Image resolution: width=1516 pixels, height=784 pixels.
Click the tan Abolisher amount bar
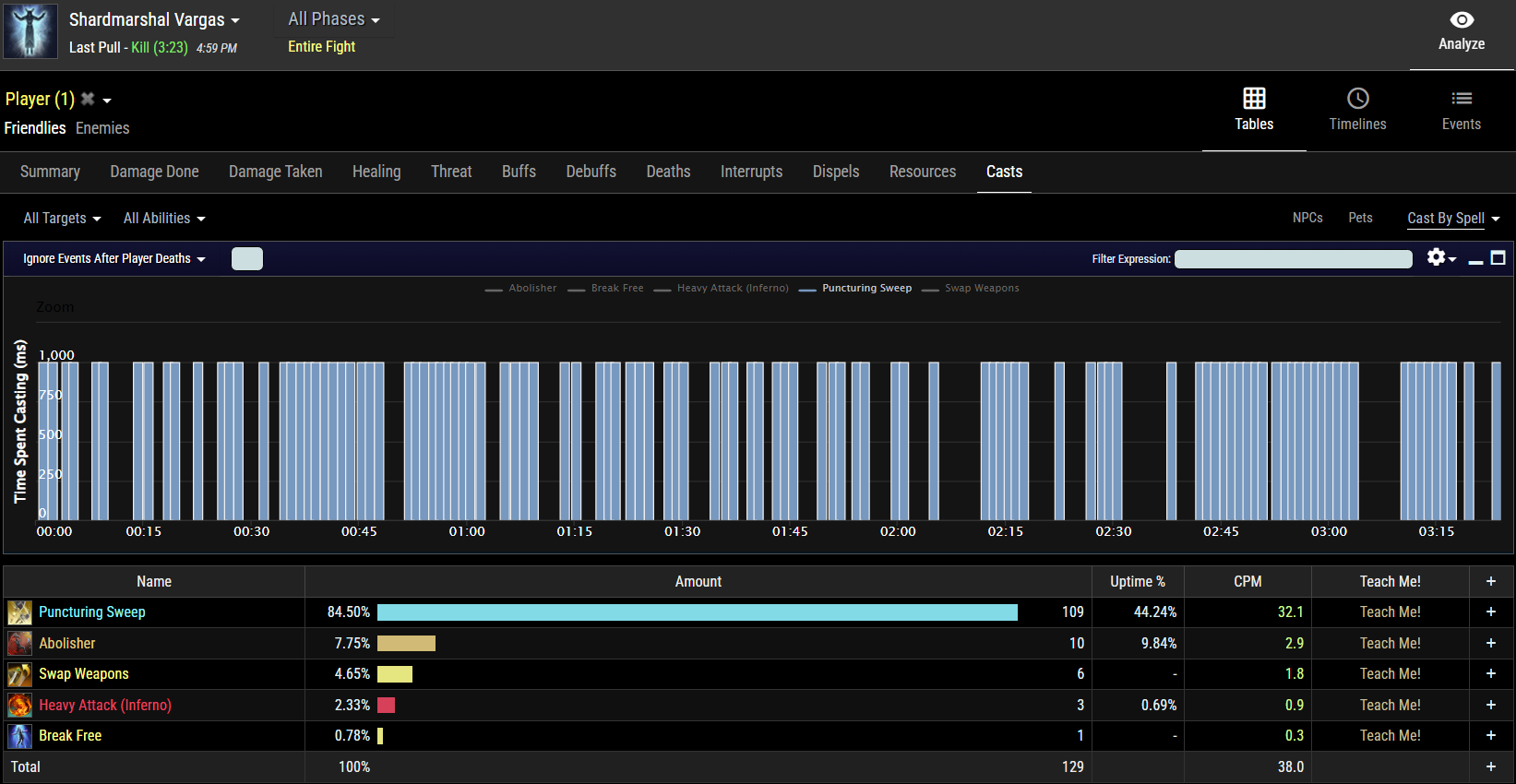[x=406, y=644]
